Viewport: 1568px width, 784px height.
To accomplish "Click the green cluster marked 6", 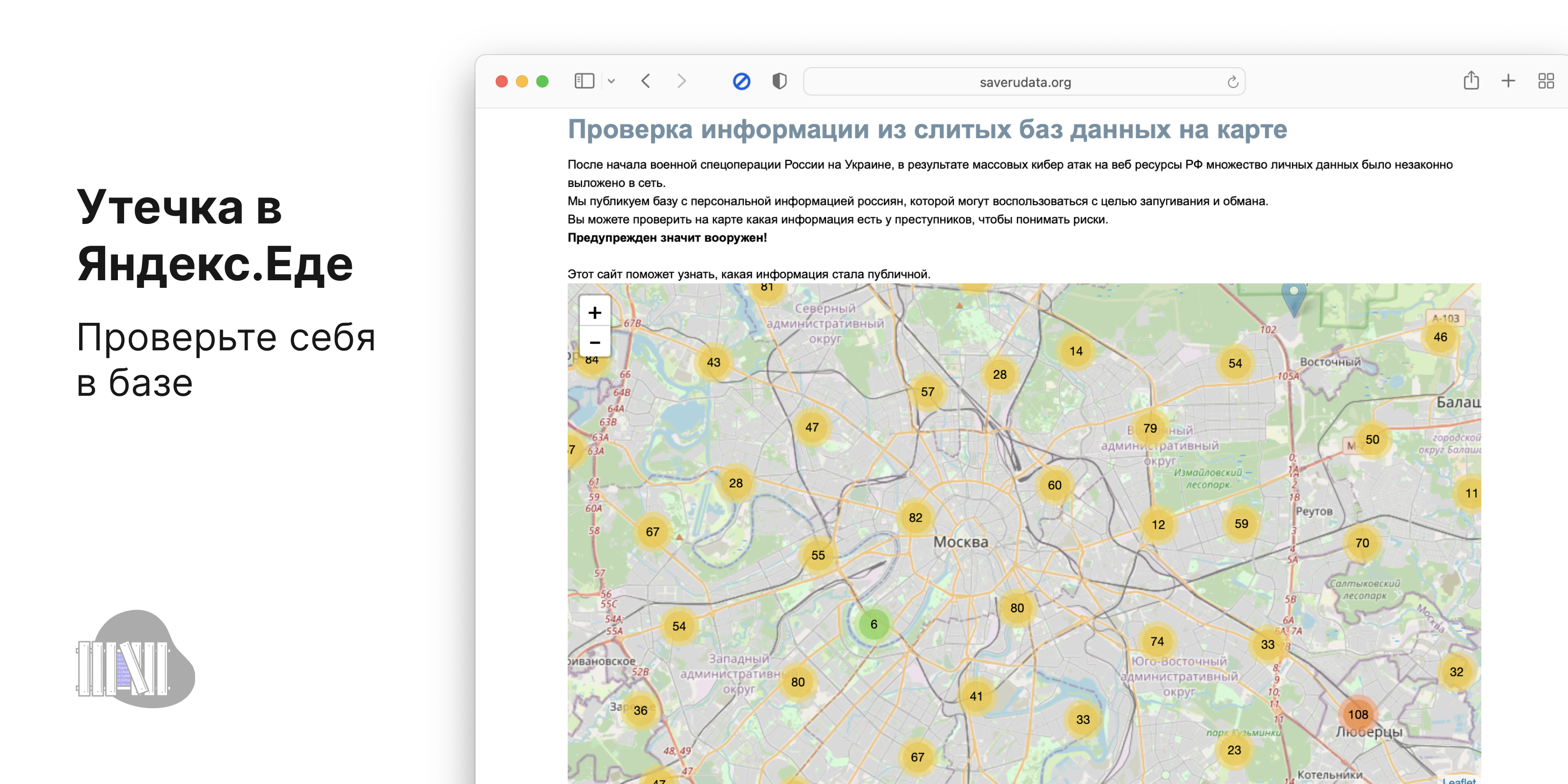I will pos(873,624).
